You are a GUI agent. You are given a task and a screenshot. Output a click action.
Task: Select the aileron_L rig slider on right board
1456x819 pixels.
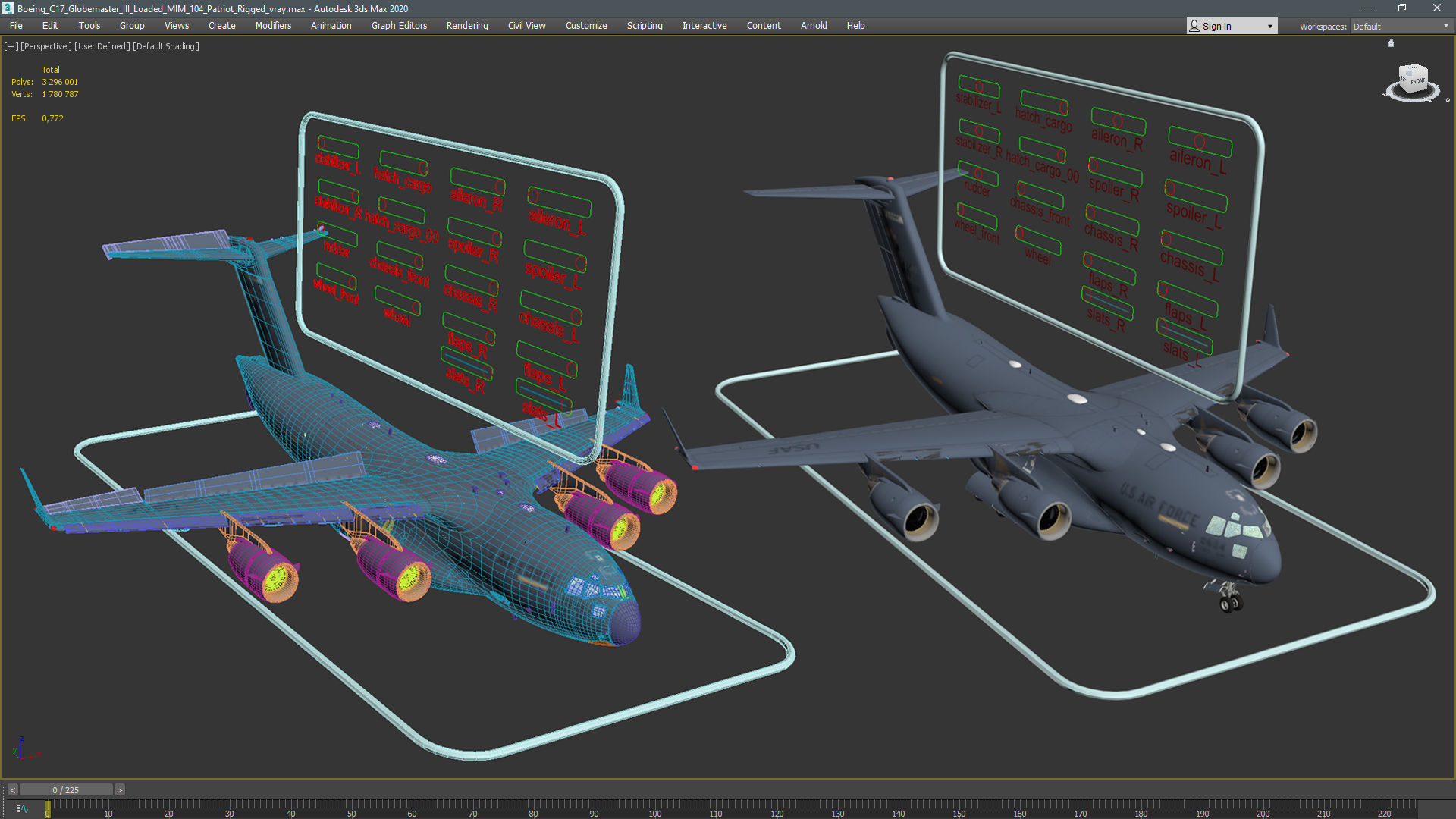pos(1200,142)
